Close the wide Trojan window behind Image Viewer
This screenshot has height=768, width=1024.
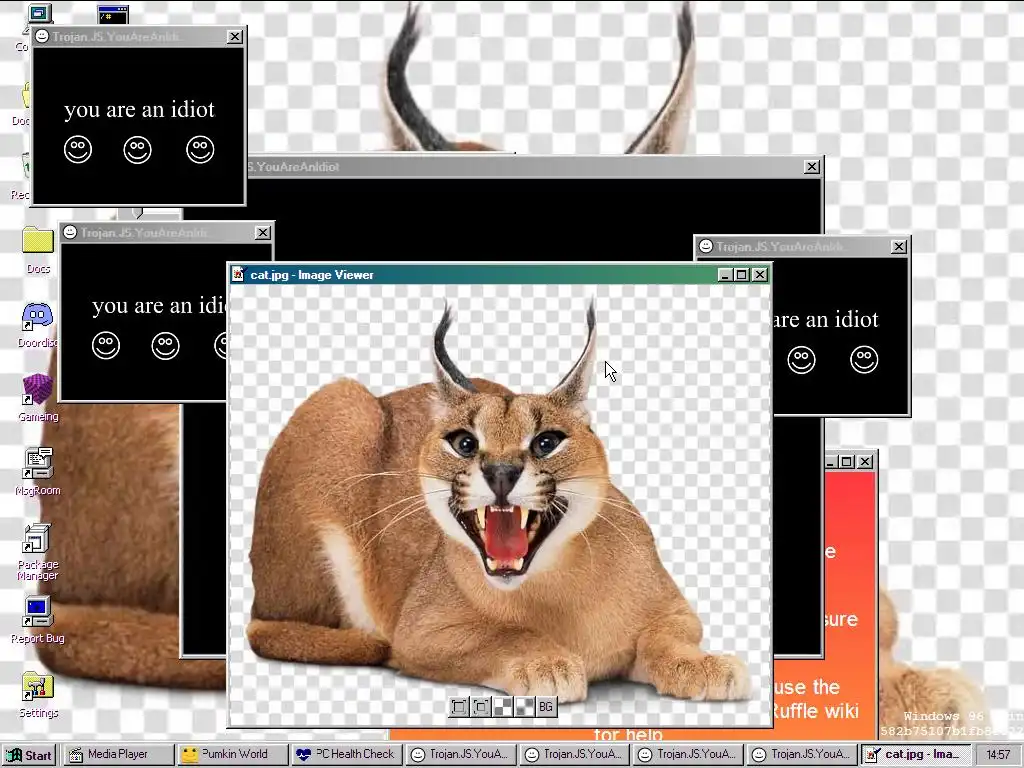(812, 167)
